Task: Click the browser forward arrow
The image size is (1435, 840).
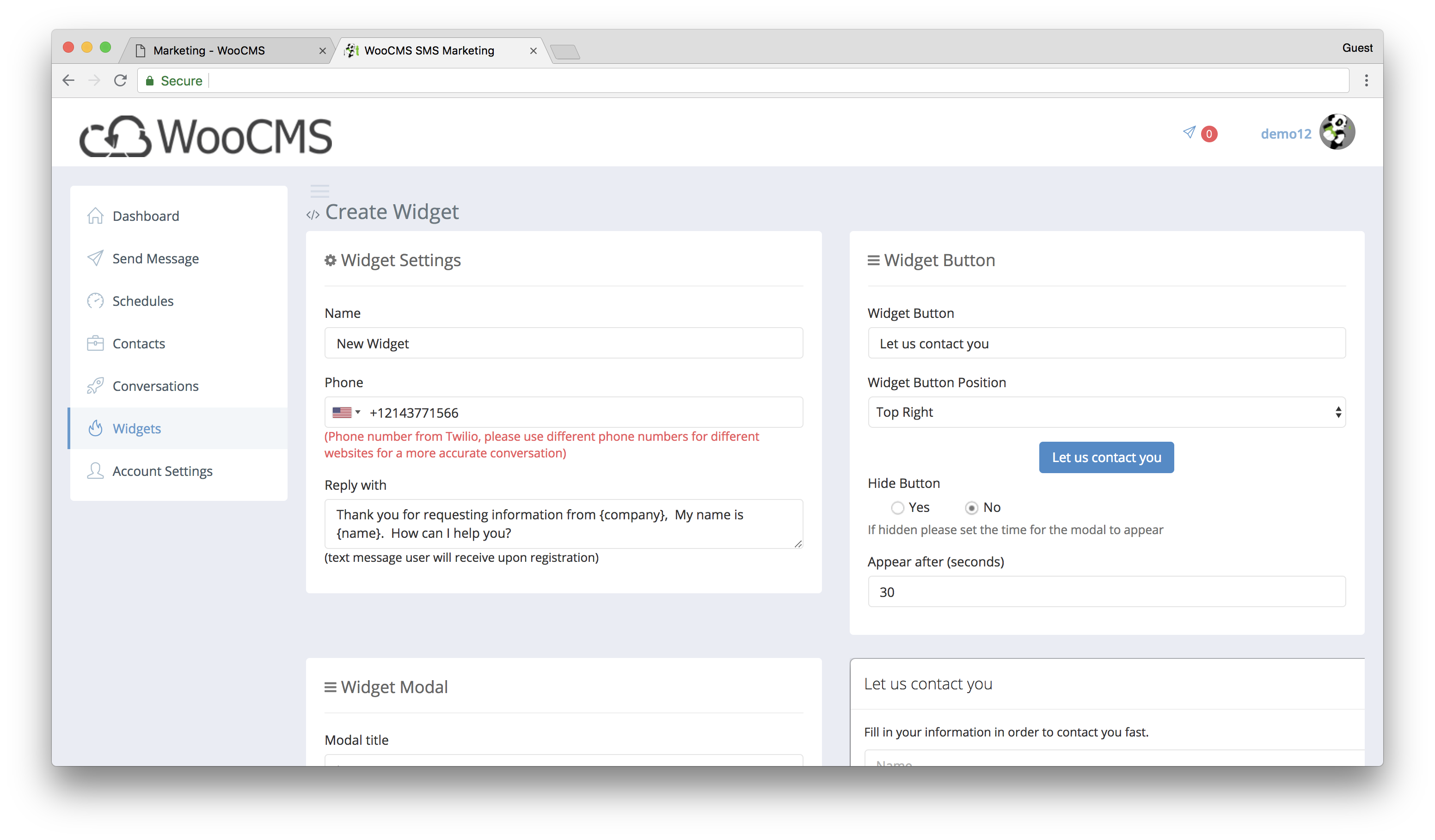Action: (94, 81)
